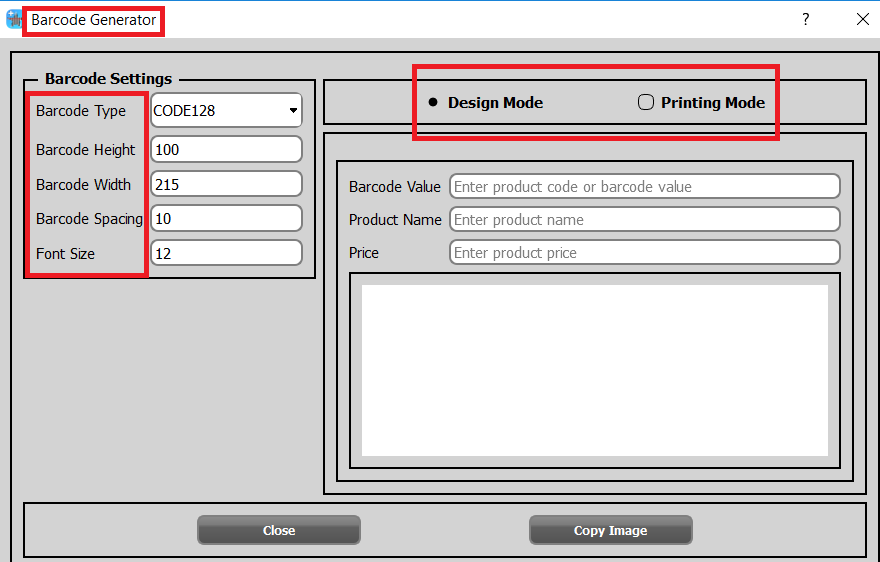Click the Barcode Width field showing 215

coord(226,185)
